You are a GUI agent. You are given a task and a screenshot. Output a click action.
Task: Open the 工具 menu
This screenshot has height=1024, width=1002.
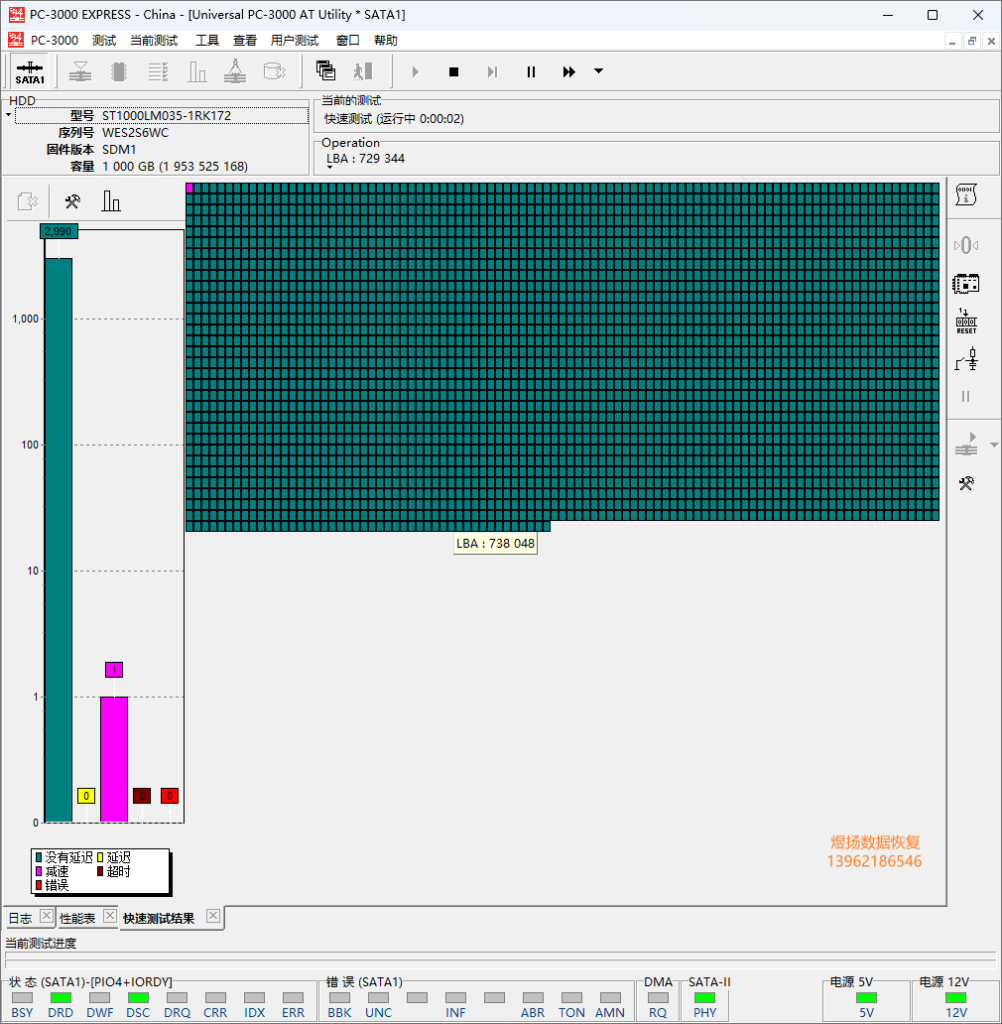point(207,40)
